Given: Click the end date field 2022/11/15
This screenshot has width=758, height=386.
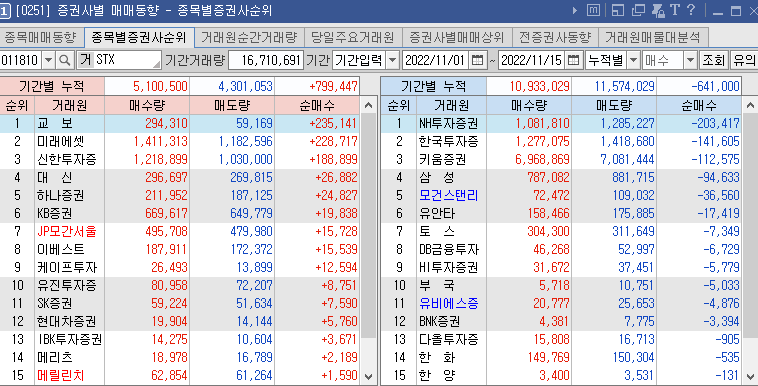Looking at the screenshot, I should (x=531, y=60).
